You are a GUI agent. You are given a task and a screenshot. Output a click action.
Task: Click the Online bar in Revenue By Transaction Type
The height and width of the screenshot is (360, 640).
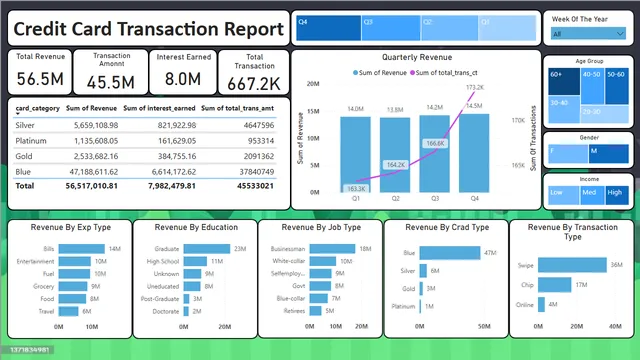point(541,304)
